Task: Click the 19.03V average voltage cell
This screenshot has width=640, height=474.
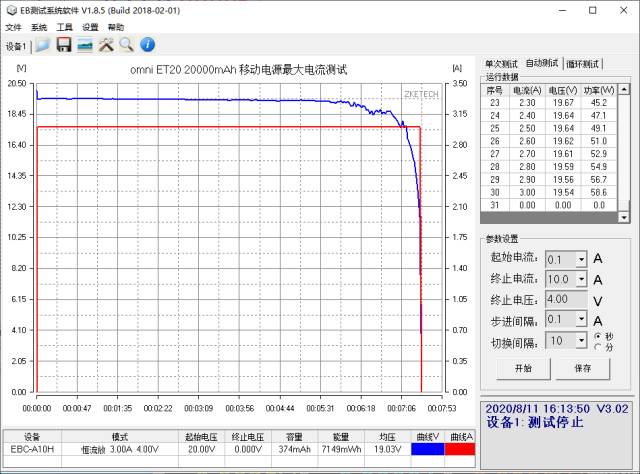Action: pos(387,449)
